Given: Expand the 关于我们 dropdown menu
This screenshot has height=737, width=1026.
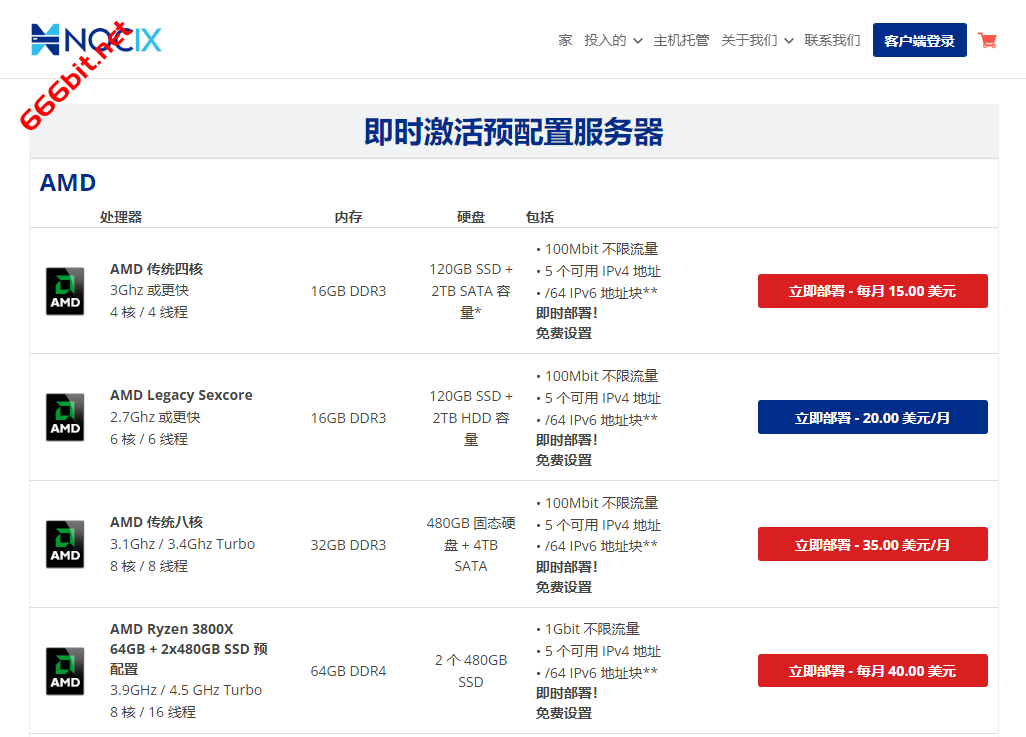Looking at the screenshot, I should point(757,40).
